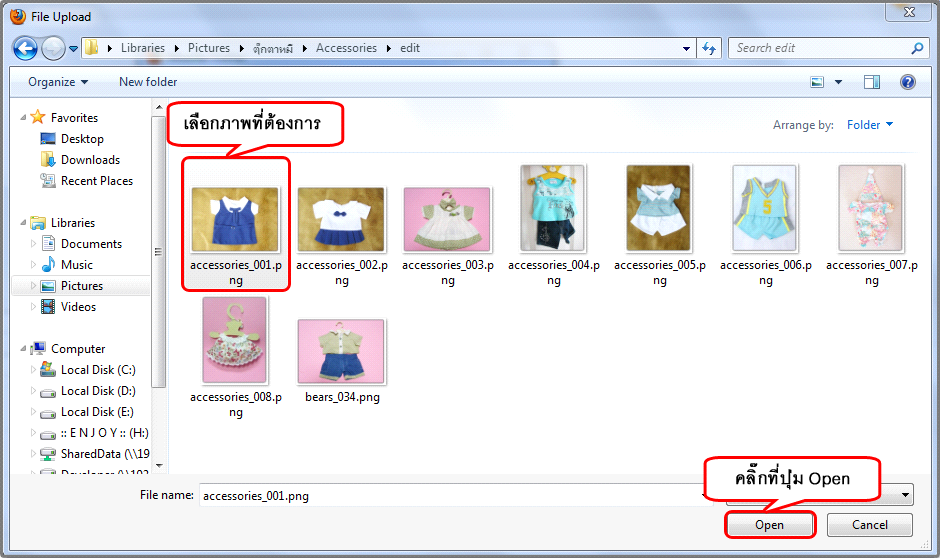
Task: Click the navigation pane scroll down arrow
Action: click(159, 466)
